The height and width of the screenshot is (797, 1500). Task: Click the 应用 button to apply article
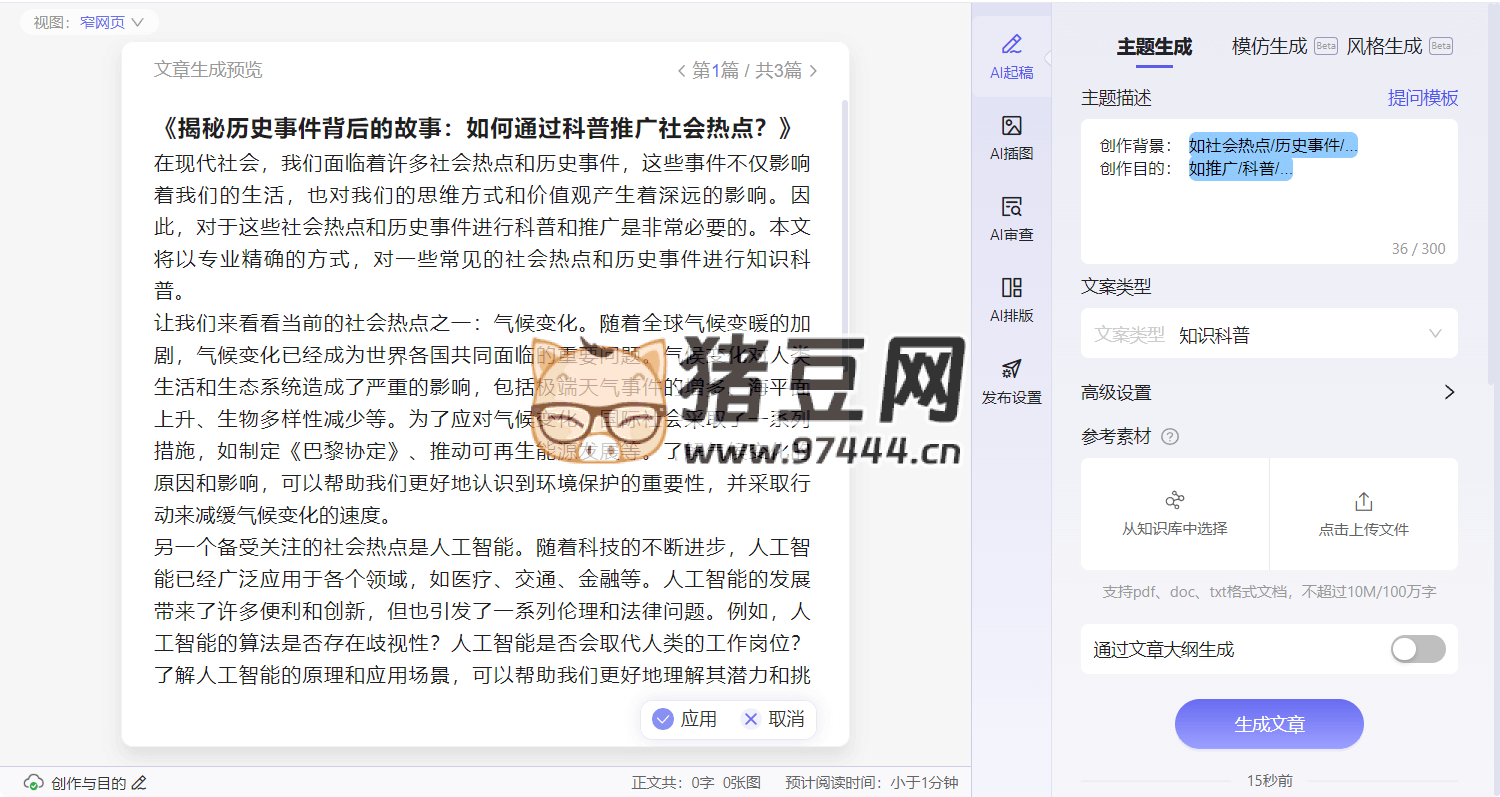pyautogui.click(x=685, y=719)
